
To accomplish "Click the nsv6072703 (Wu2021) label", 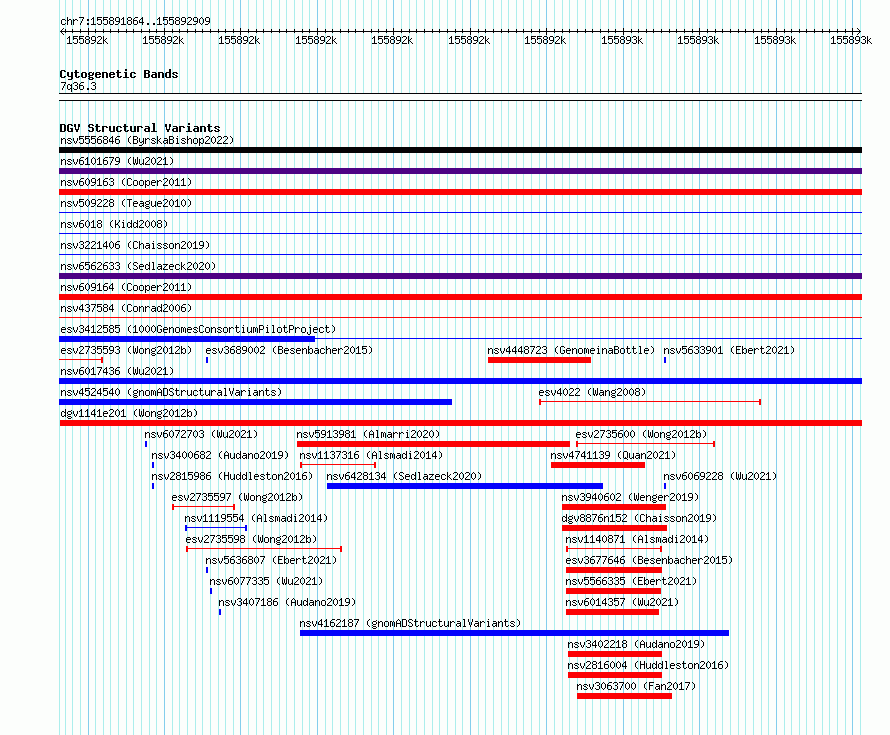I will 201,434.
